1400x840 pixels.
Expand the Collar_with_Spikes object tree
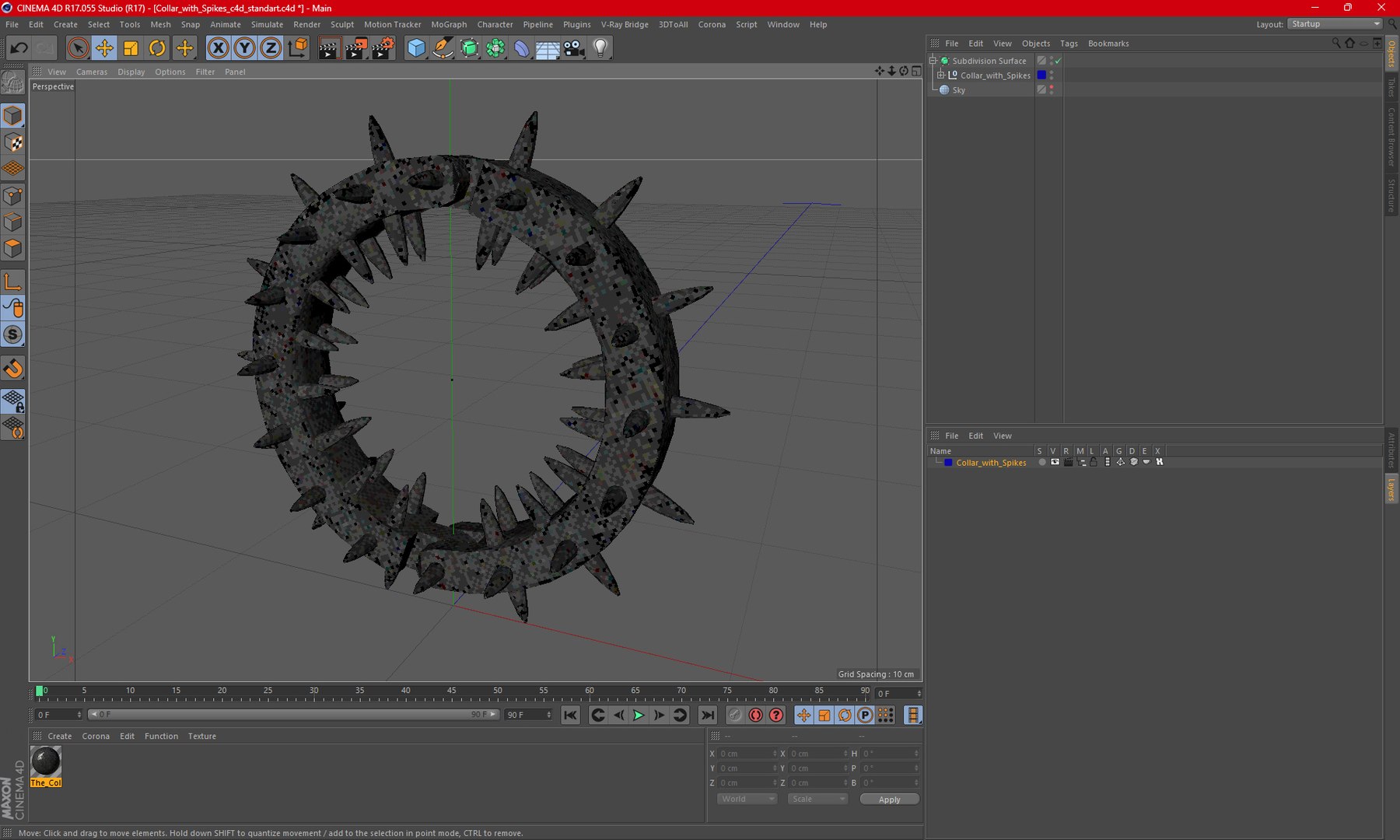941,75
